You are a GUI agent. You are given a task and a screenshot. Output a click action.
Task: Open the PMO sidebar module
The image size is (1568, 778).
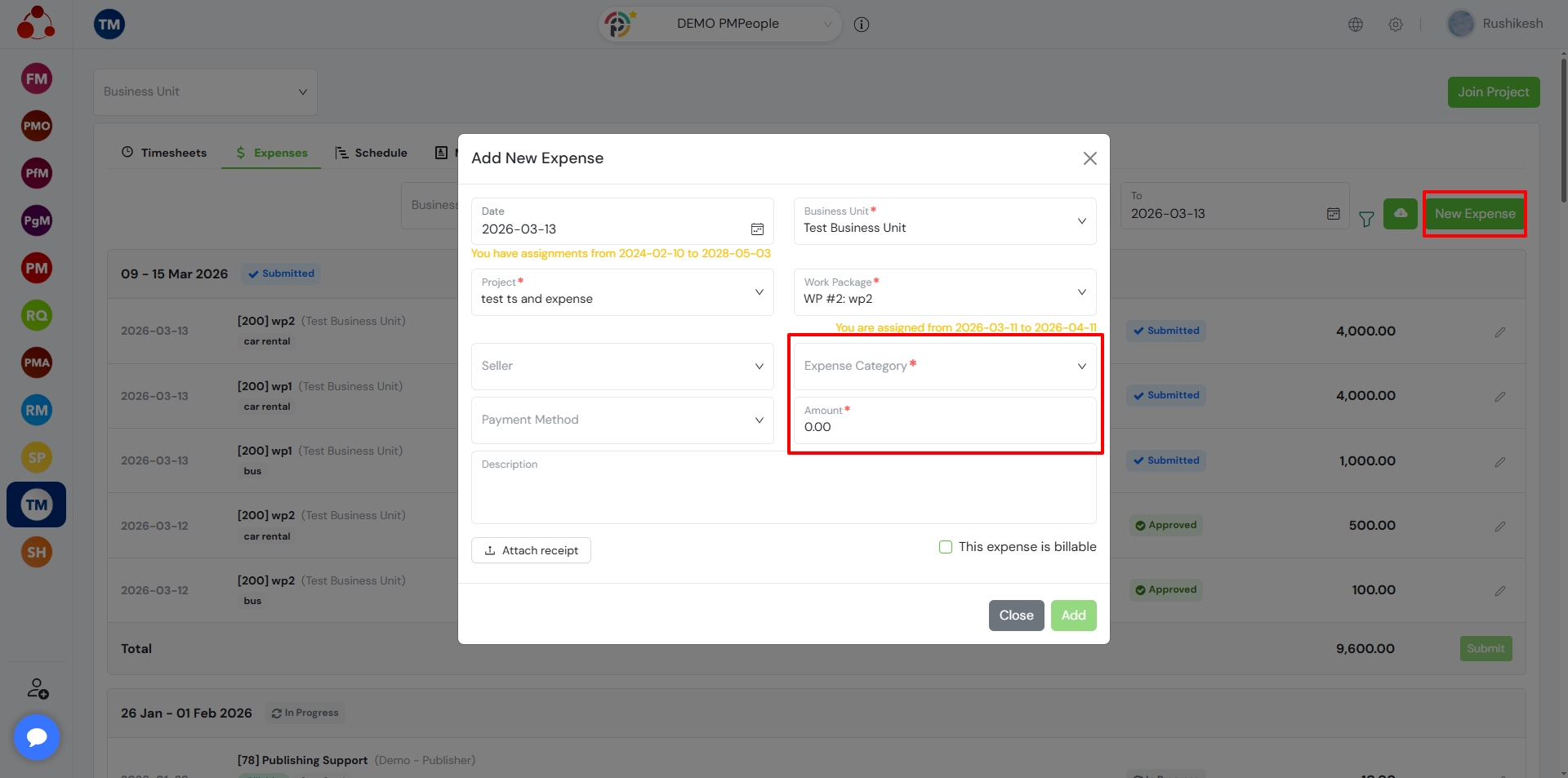point(36,127)
